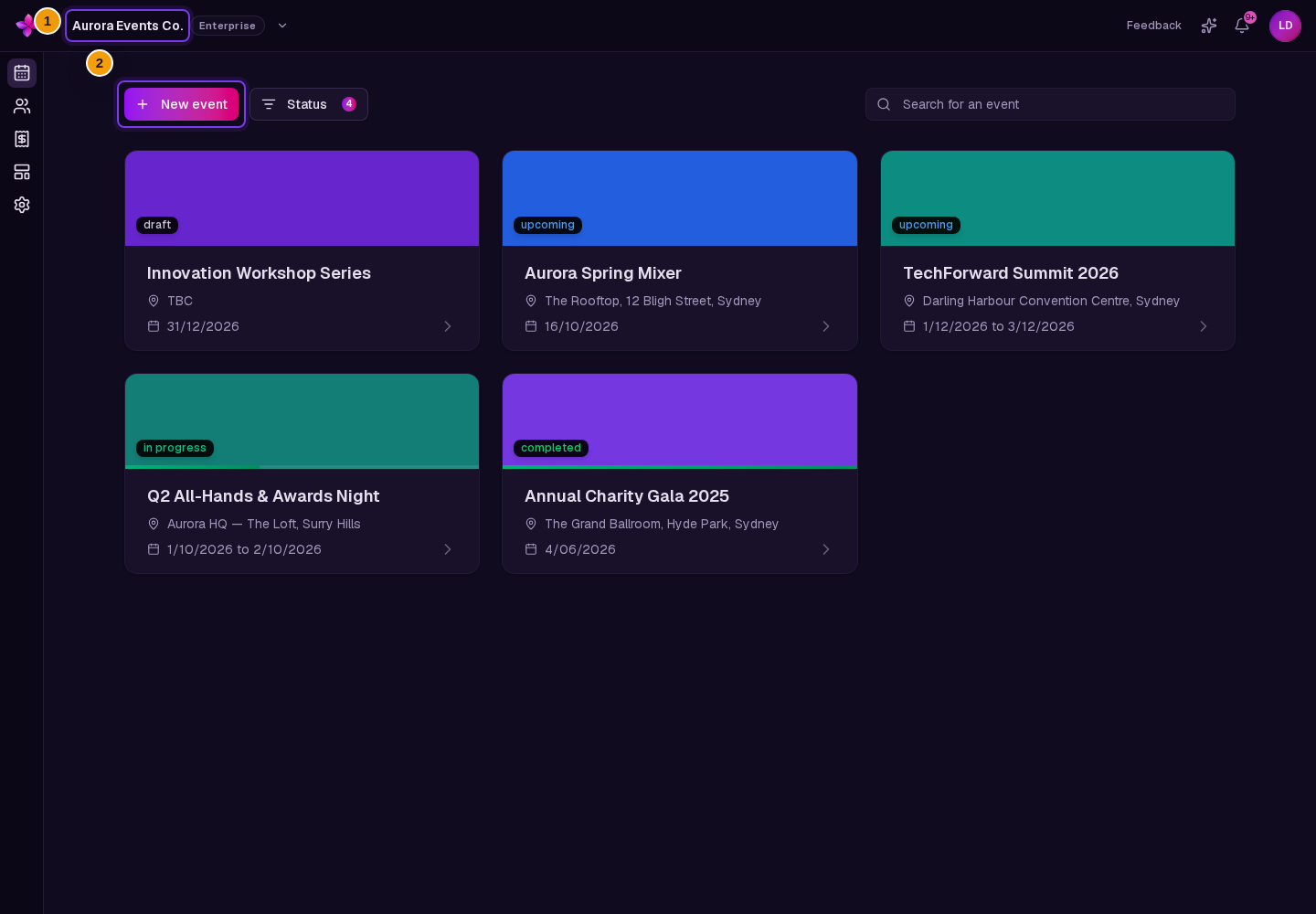The image size is (1316, 914).
Task: Focus the Search for an event field
Action: click(x=1050, y=104)
